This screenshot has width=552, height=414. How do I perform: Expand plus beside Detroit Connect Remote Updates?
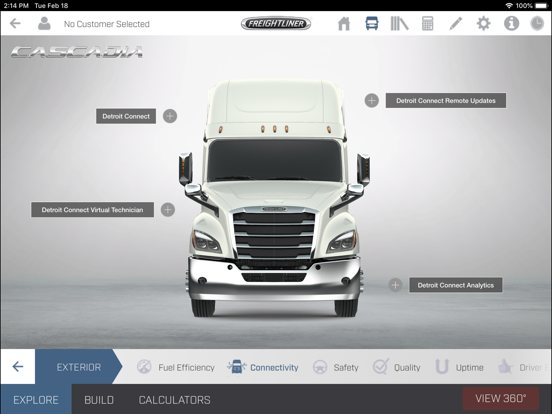[x=371, y=101]
